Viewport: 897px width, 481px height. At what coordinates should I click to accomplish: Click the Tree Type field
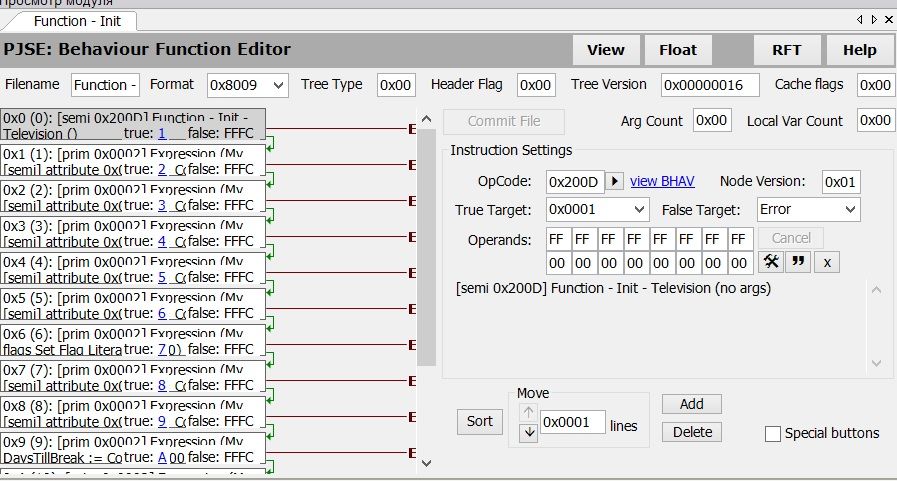coord(396,85)
